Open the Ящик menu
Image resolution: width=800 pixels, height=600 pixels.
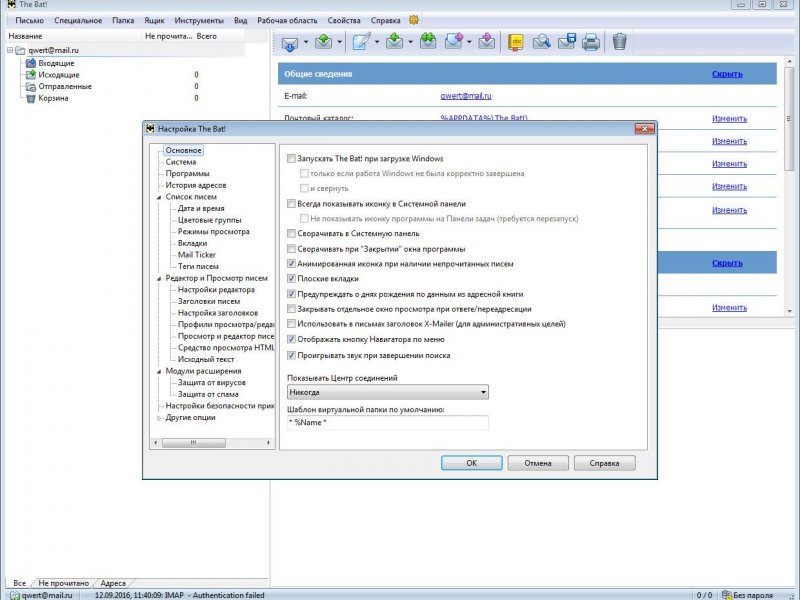[x=154, y=20]
